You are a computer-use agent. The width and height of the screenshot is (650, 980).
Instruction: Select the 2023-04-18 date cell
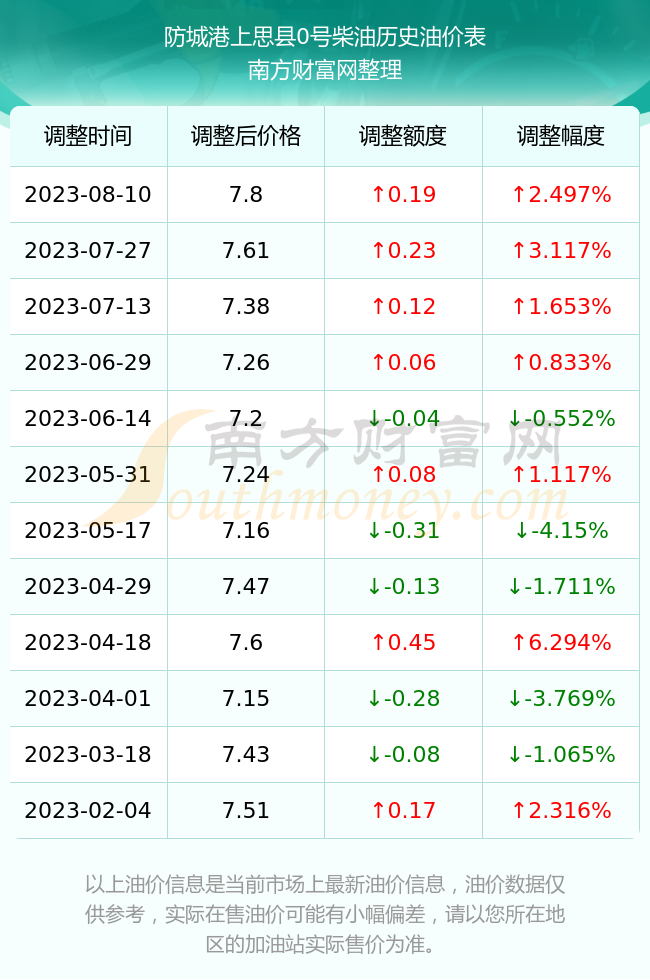tap(88, 642)
